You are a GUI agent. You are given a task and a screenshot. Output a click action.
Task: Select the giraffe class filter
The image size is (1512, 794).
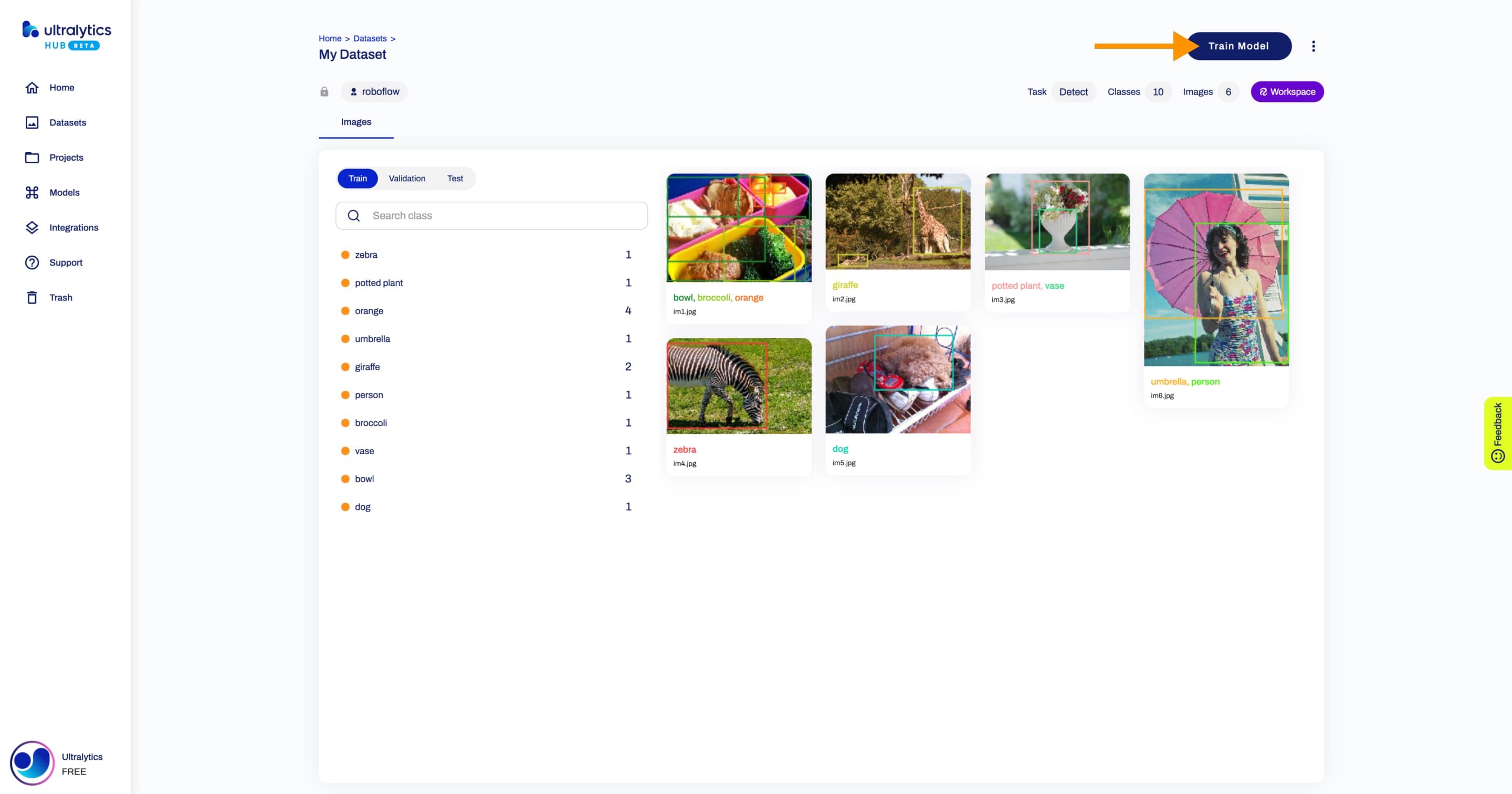367,366
